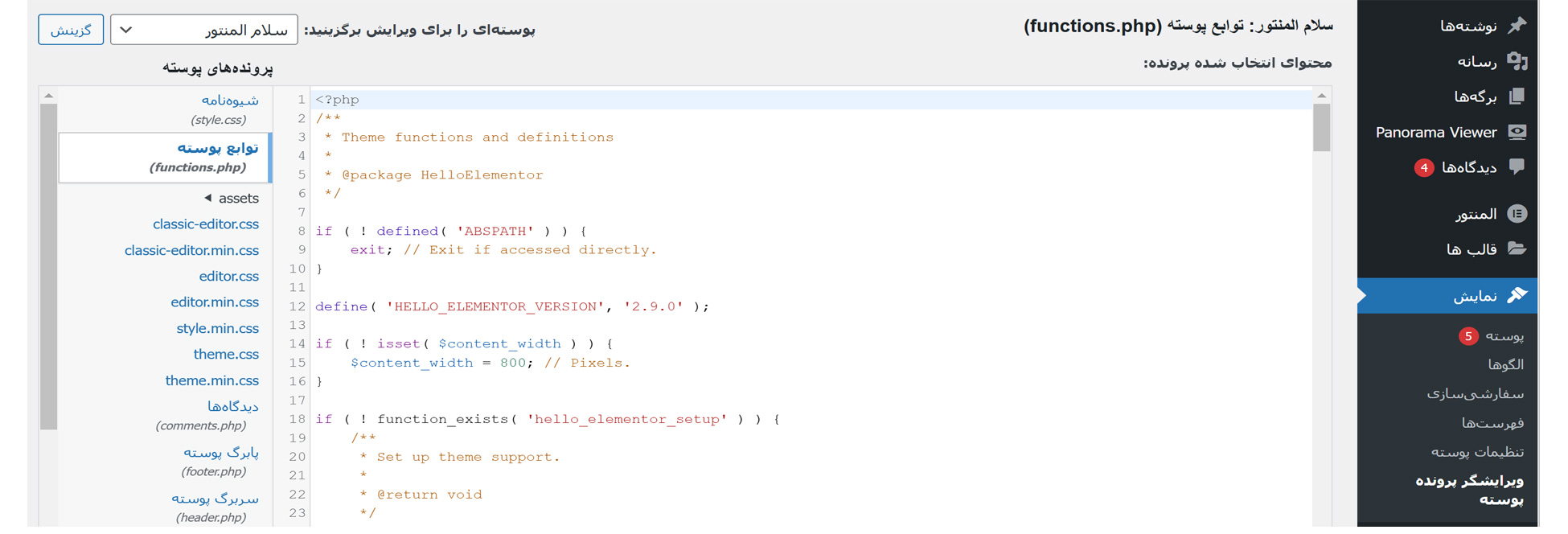Click the code editor vertical scrollbar thumb

click(x=1322, y=127)
